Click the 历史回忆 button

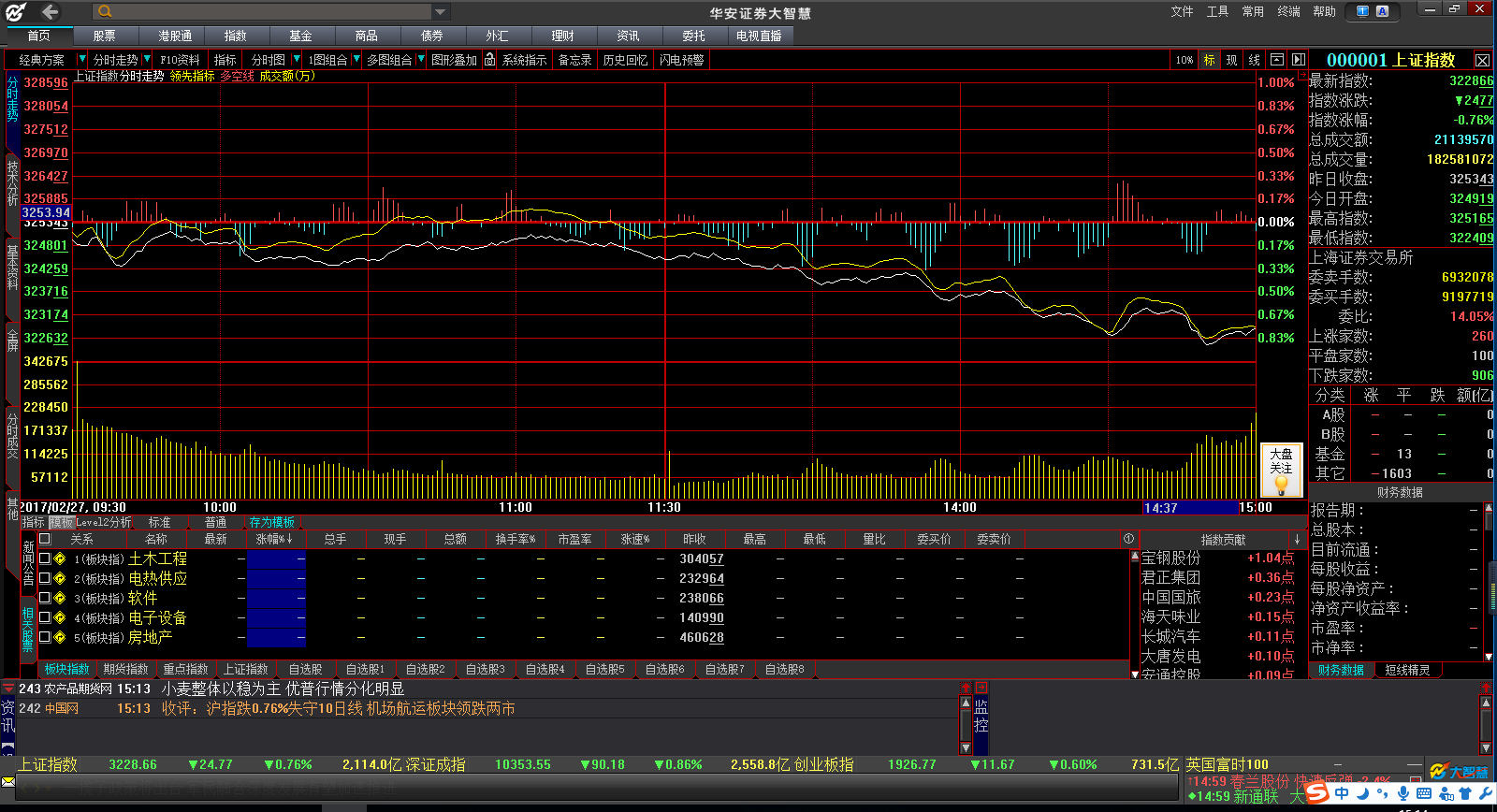(625, 60)
